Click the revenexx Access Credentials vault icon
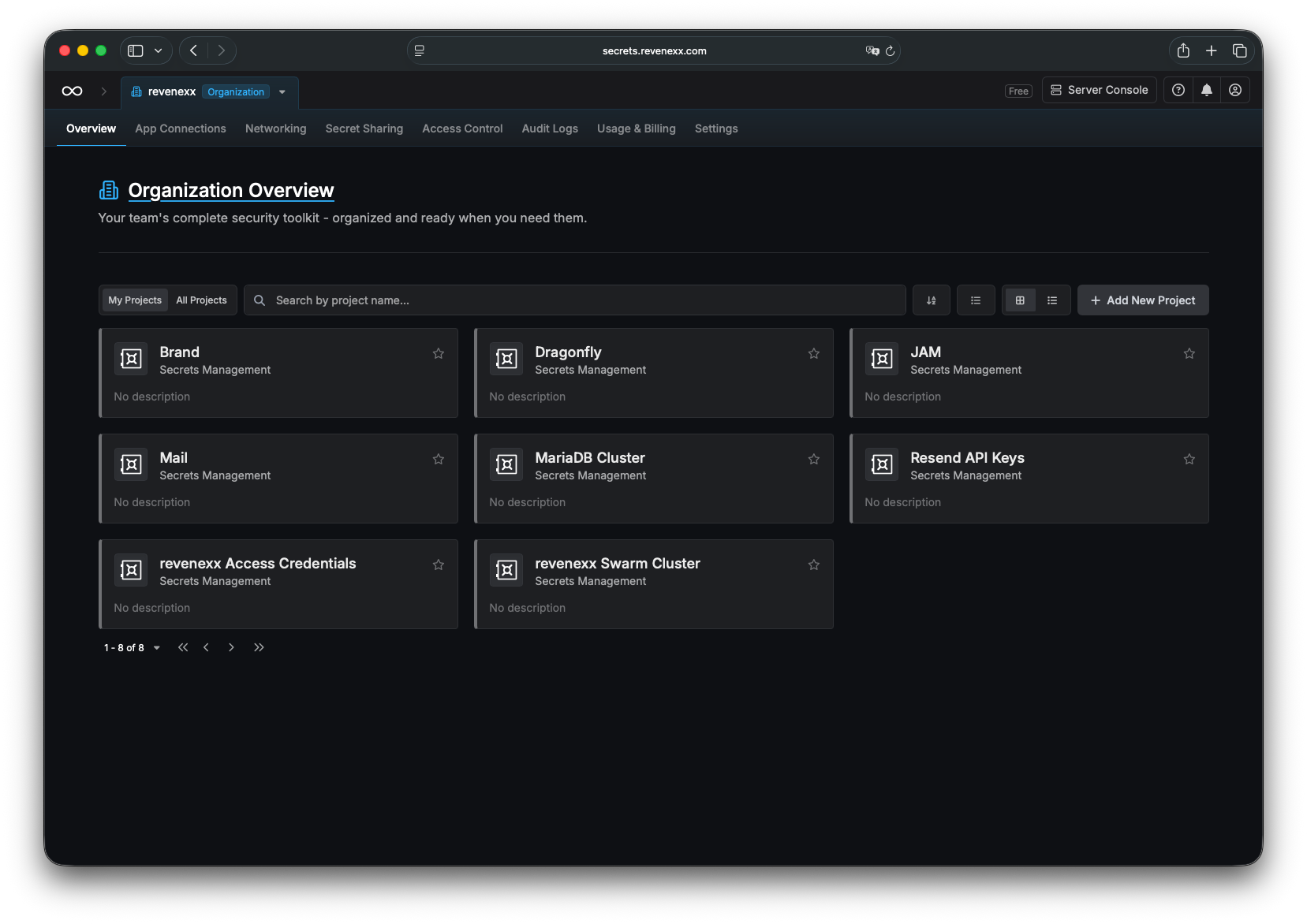The image size is (1307, 924). pyautogui.click(x=131, y=570)
